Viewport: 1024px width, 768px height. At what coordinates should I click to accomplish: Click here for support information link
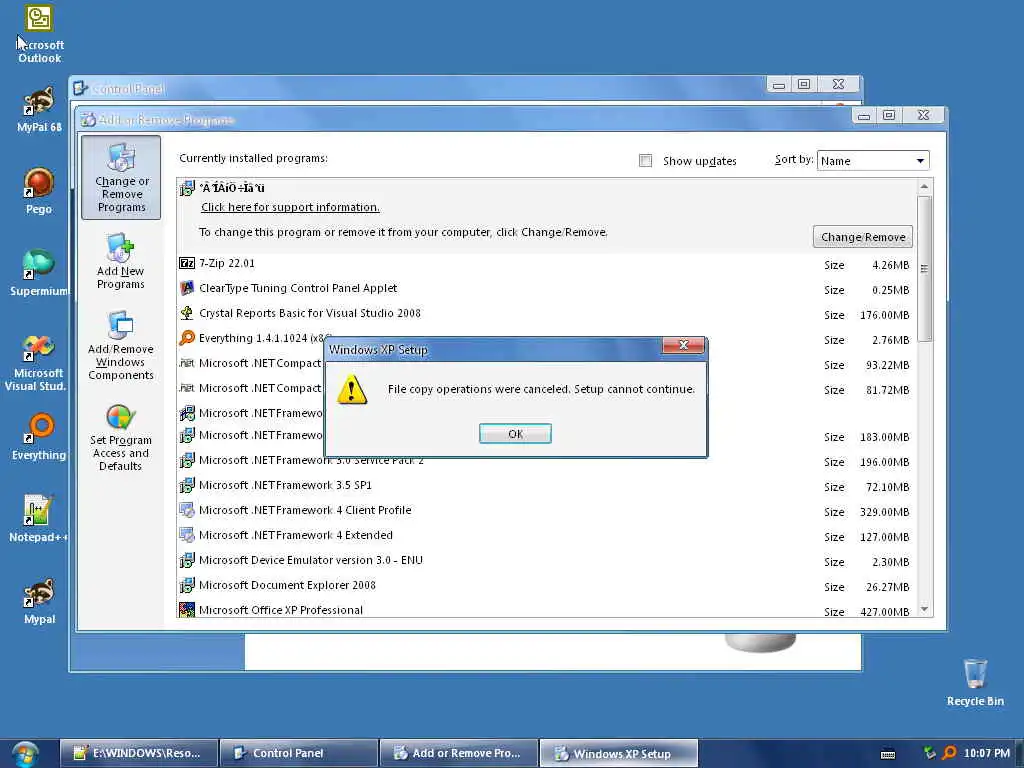(290, 207)
